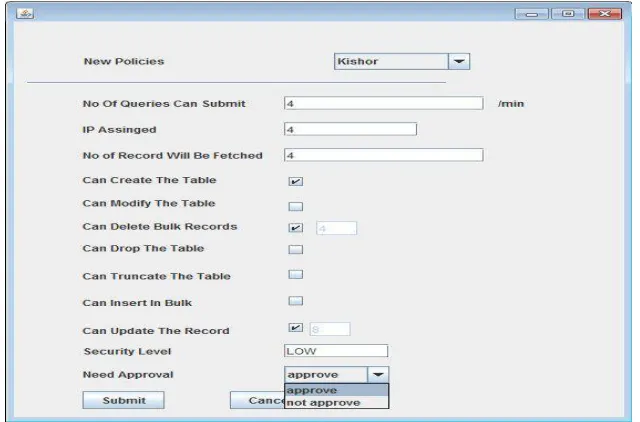Open the Kishor user dropdown arrow
640x422 pixels.
[x=459, y=61]
